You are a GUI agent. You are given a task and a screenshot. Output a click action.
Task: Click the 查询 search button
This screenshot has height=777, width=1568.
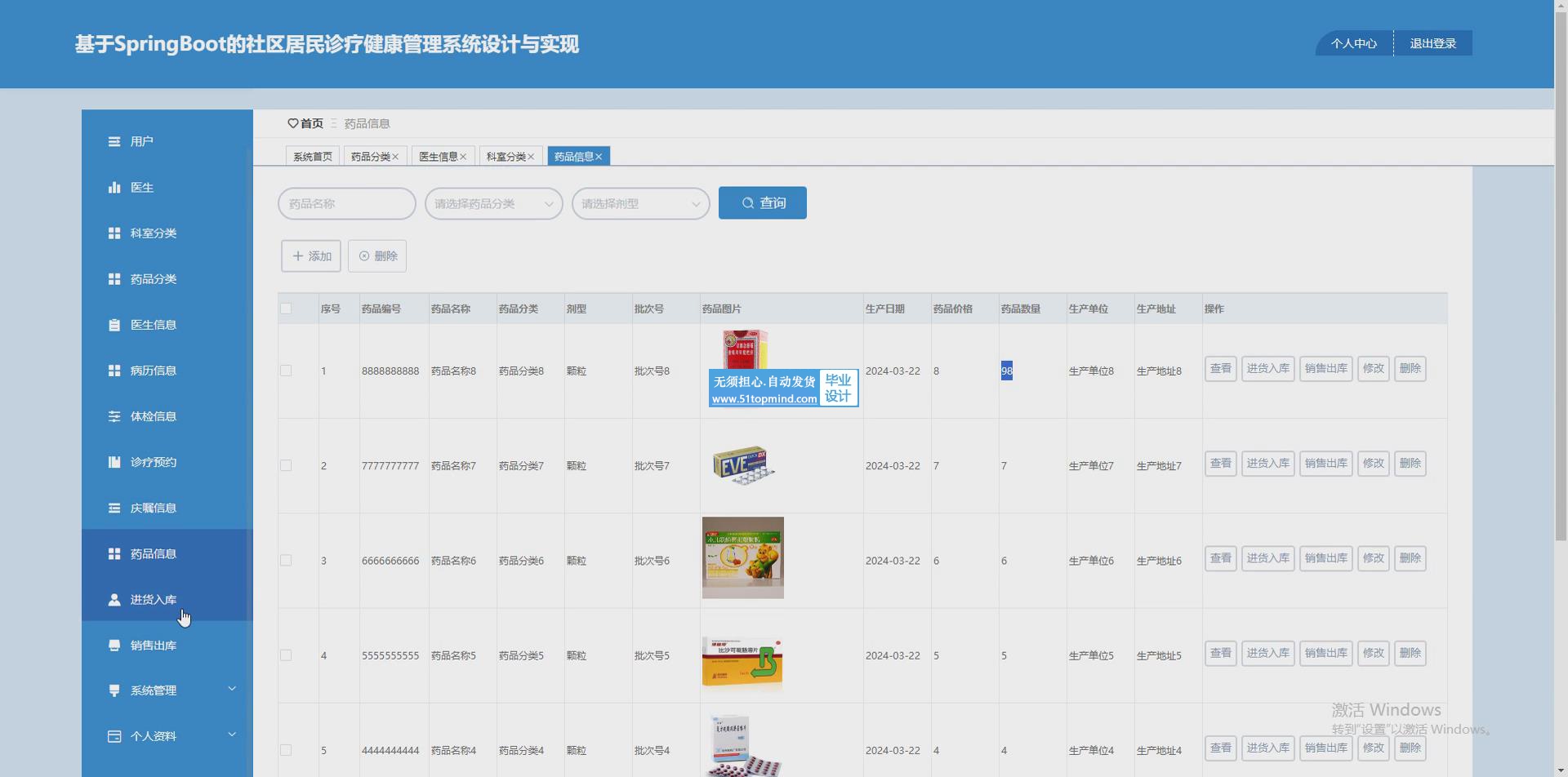pyautogui.click(x=762, y=203)
